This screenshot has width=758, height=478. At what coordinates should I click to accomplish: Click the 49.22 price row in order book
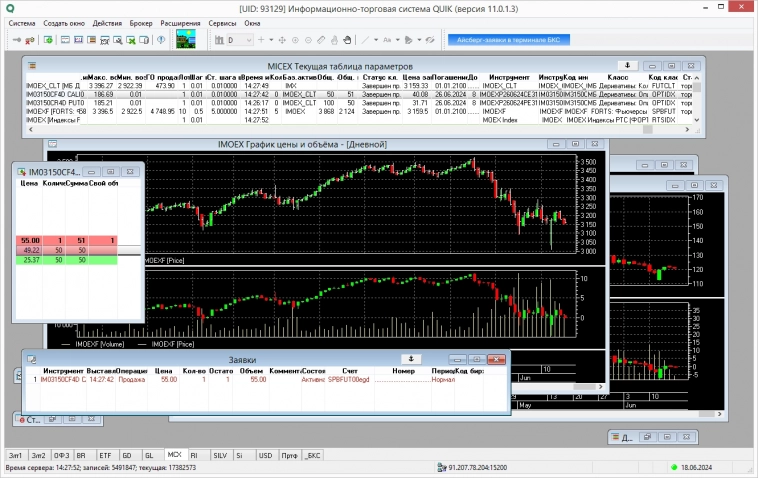tap(30, 249)
